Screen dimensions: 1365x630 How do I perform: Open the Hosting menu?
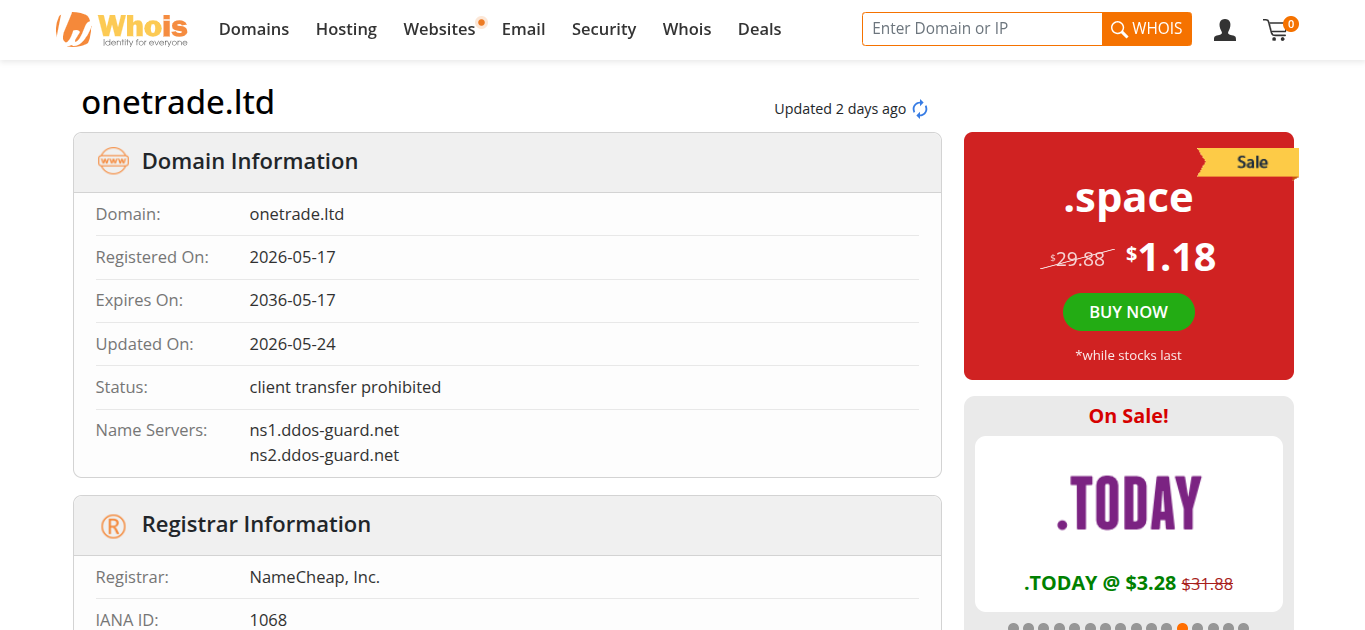tap(346, 29)
